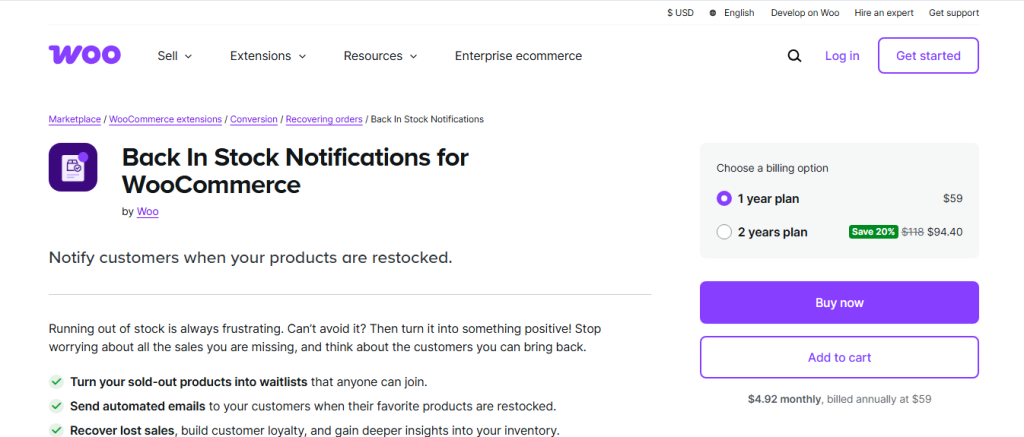Open the $ USD currency selector

[x=680, y=13]
